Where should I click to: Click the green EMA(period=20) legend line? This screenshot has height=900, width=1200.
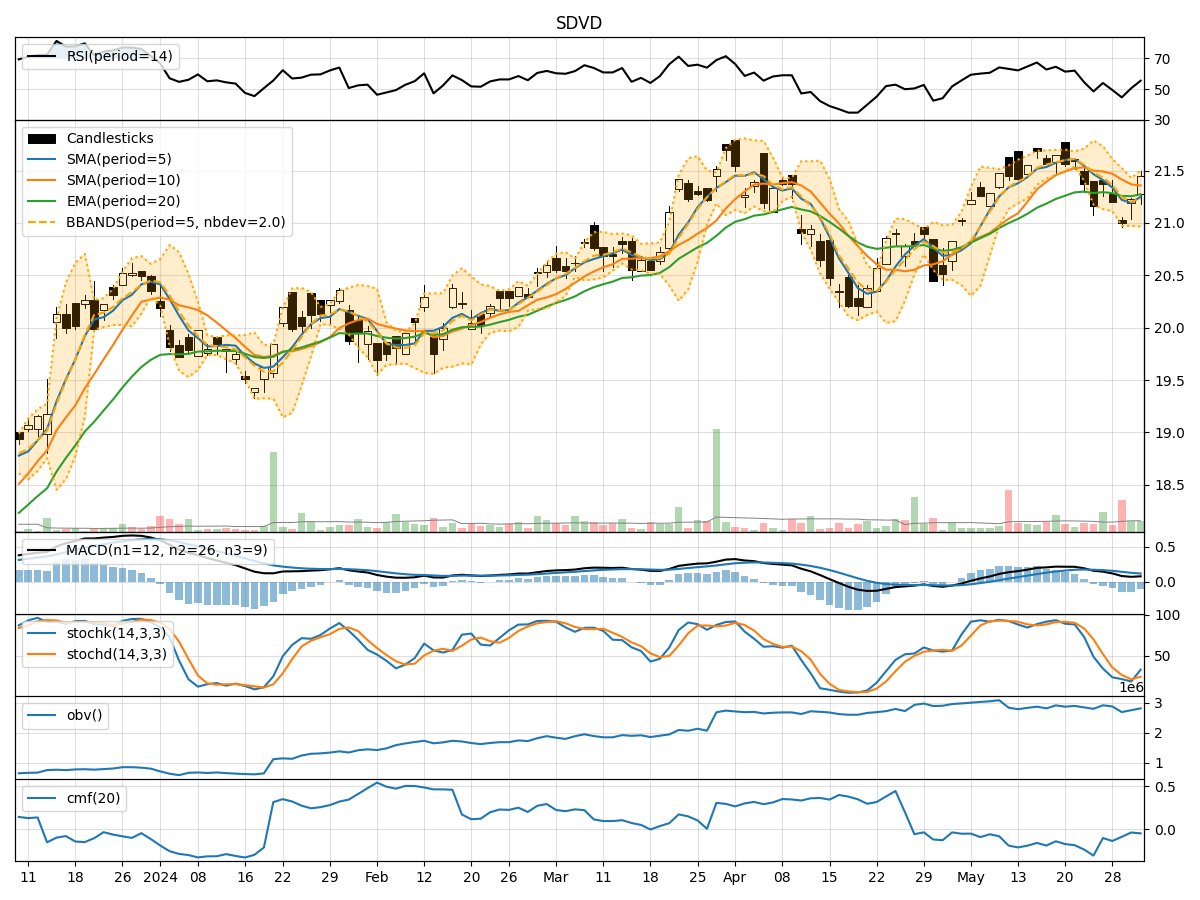(42, 202)
